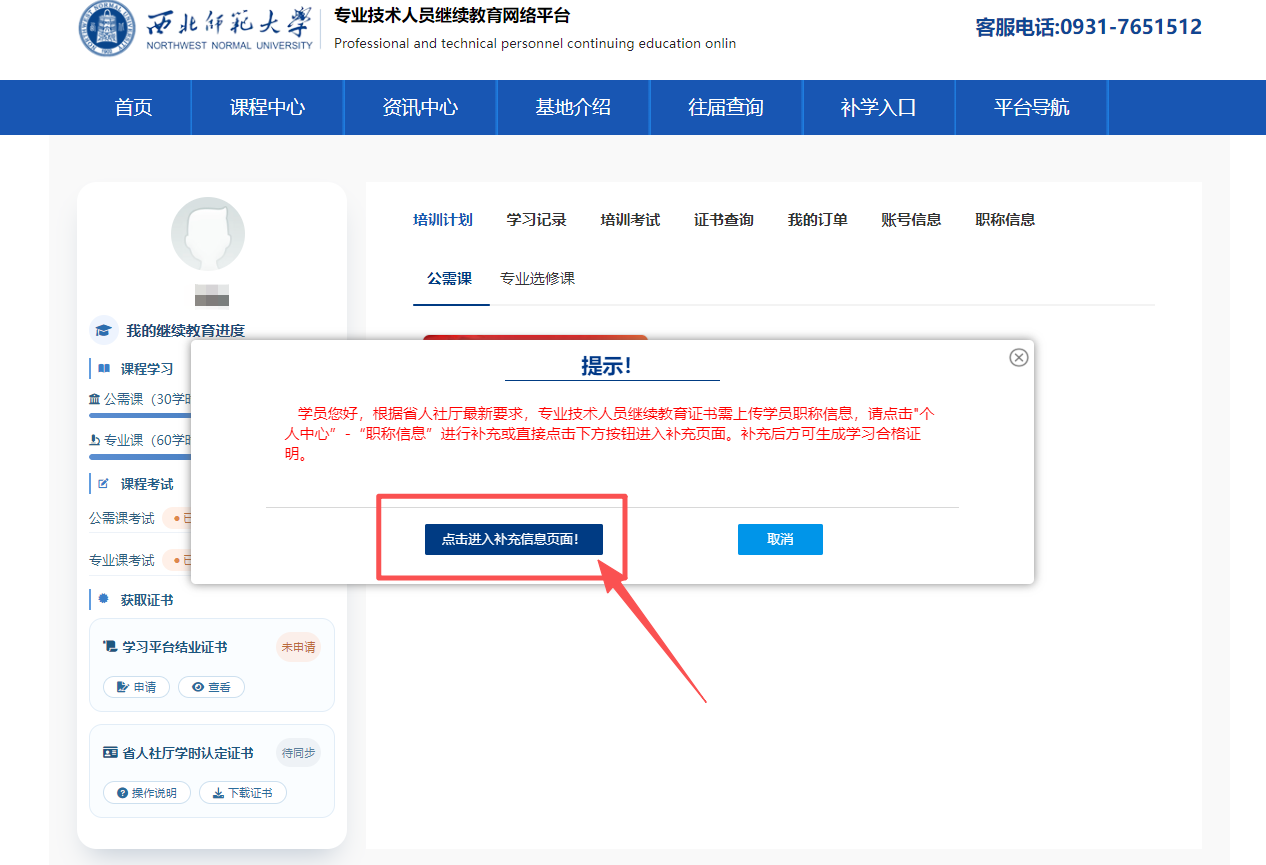Open the 职称信息 tab
Viewport: 1266px width, 865px height.
pos(1005,220)
